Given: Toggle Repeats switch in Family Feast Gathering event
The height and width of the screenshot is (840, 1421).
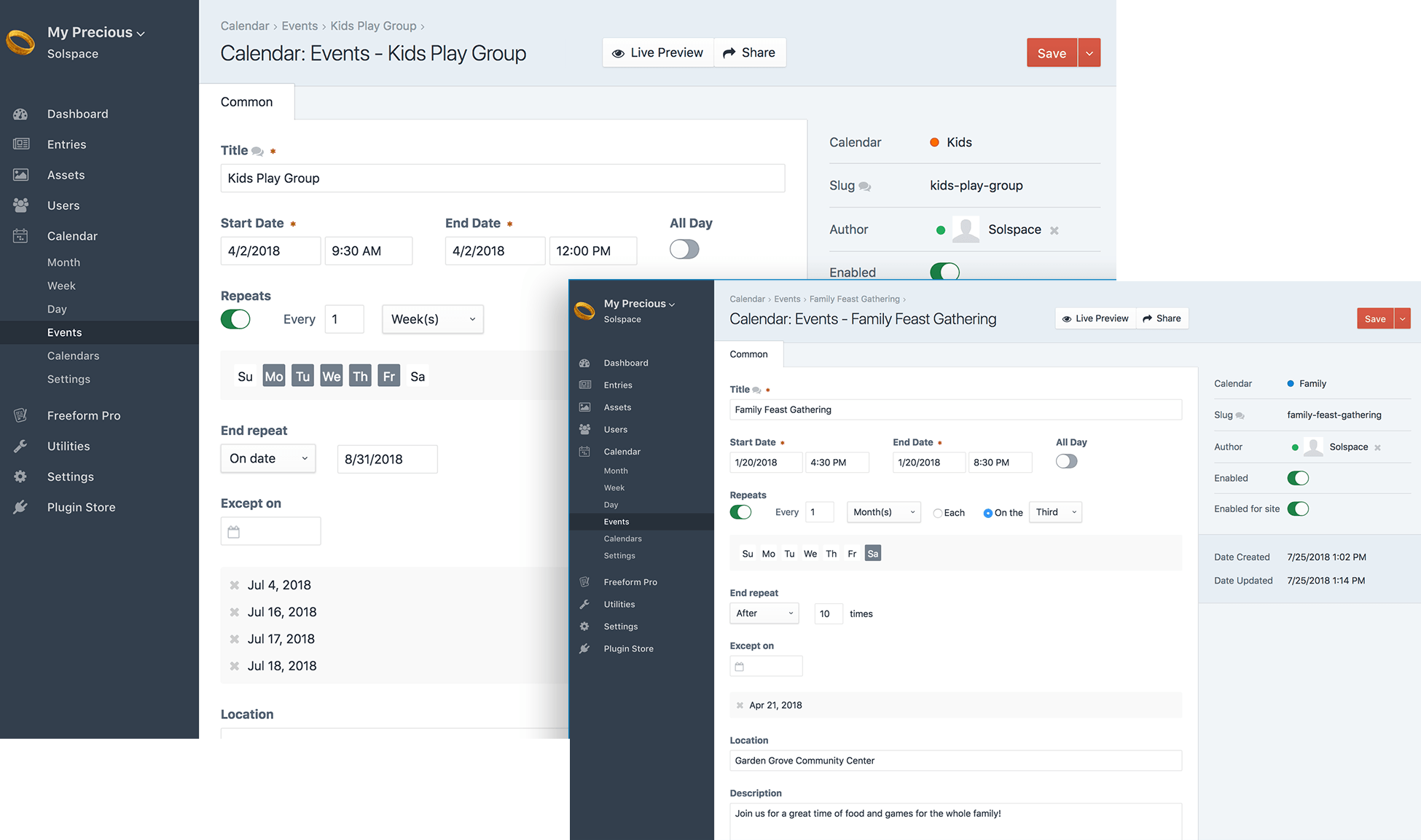Looking at the screenshot, I should pyautogui.click(x=740, y=512).
